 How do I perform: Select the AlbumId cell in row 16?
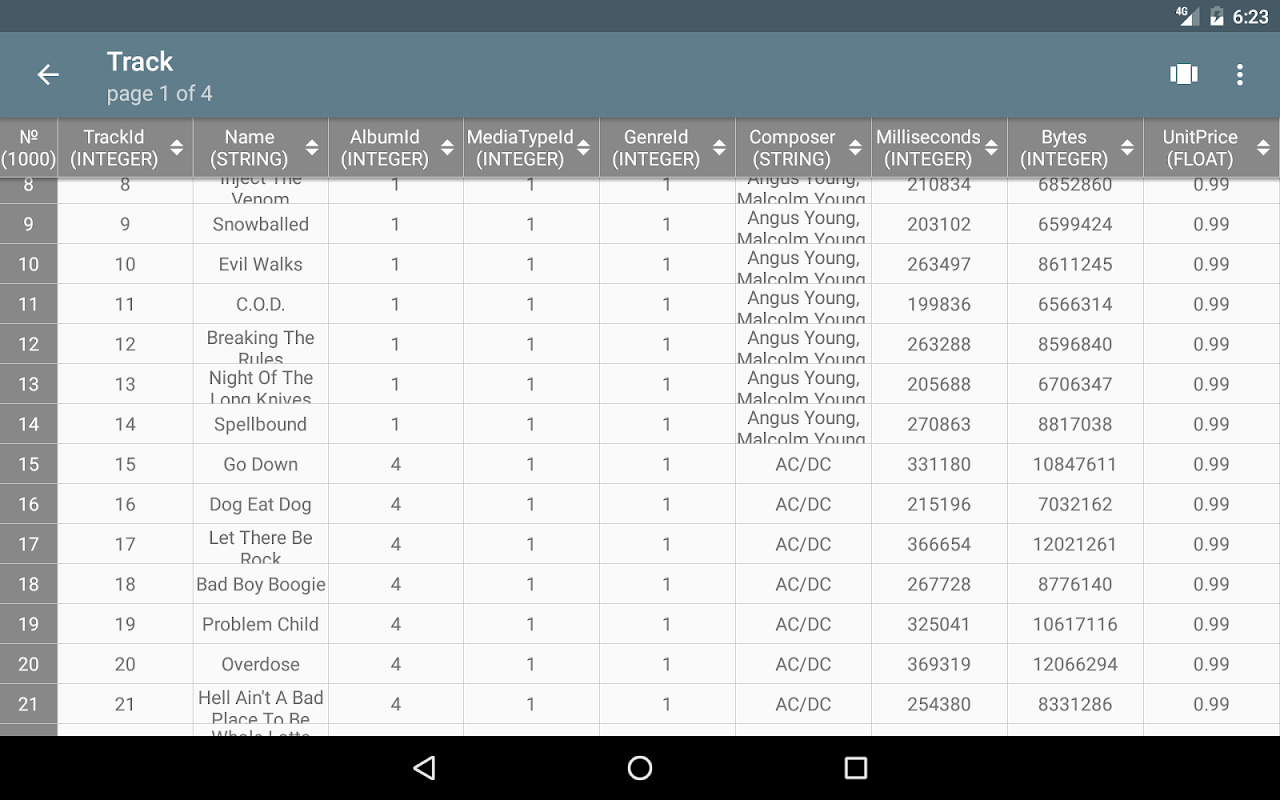396,504
